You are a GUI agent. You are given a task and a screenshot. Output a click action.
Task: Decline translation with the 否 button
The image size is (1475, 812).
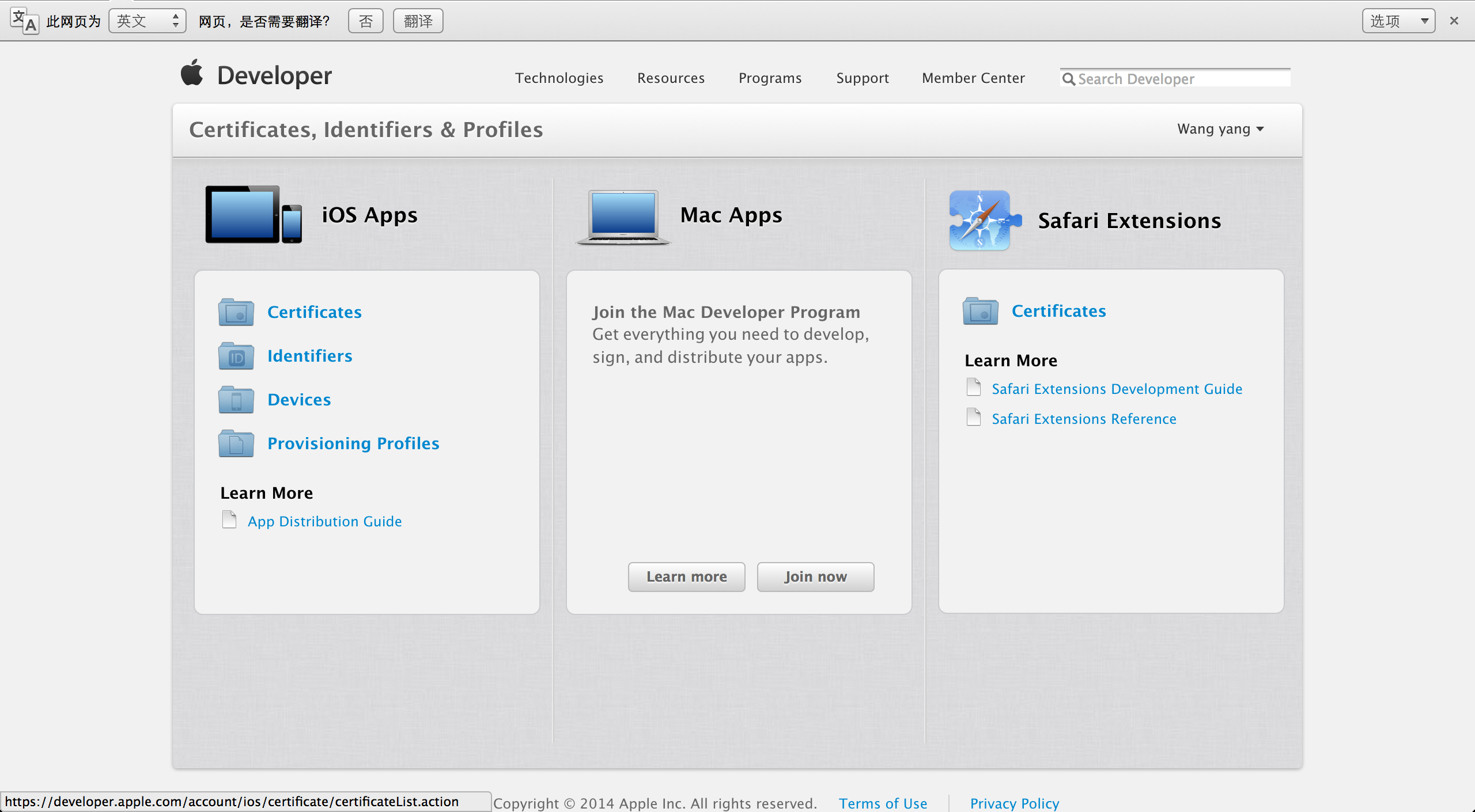(366, 21)
